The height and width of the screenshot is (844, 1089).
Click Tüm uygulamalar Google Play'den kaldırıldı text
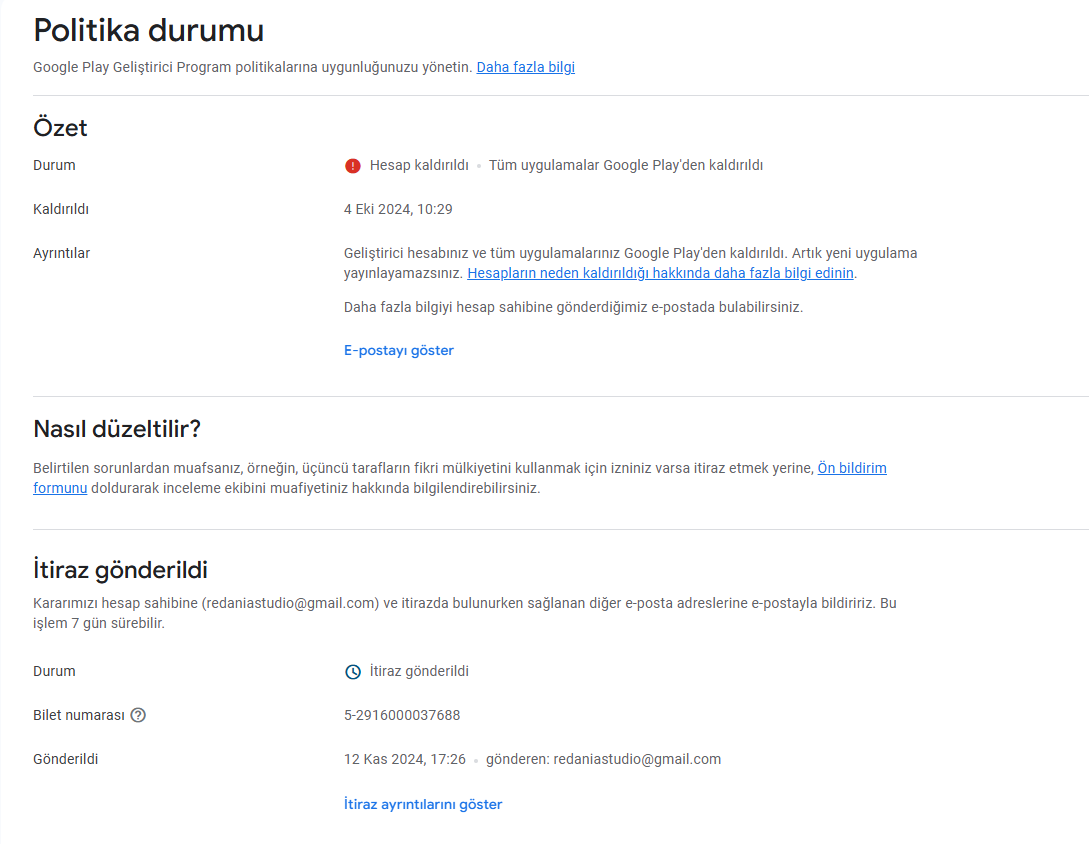click(x=626, y=165)
